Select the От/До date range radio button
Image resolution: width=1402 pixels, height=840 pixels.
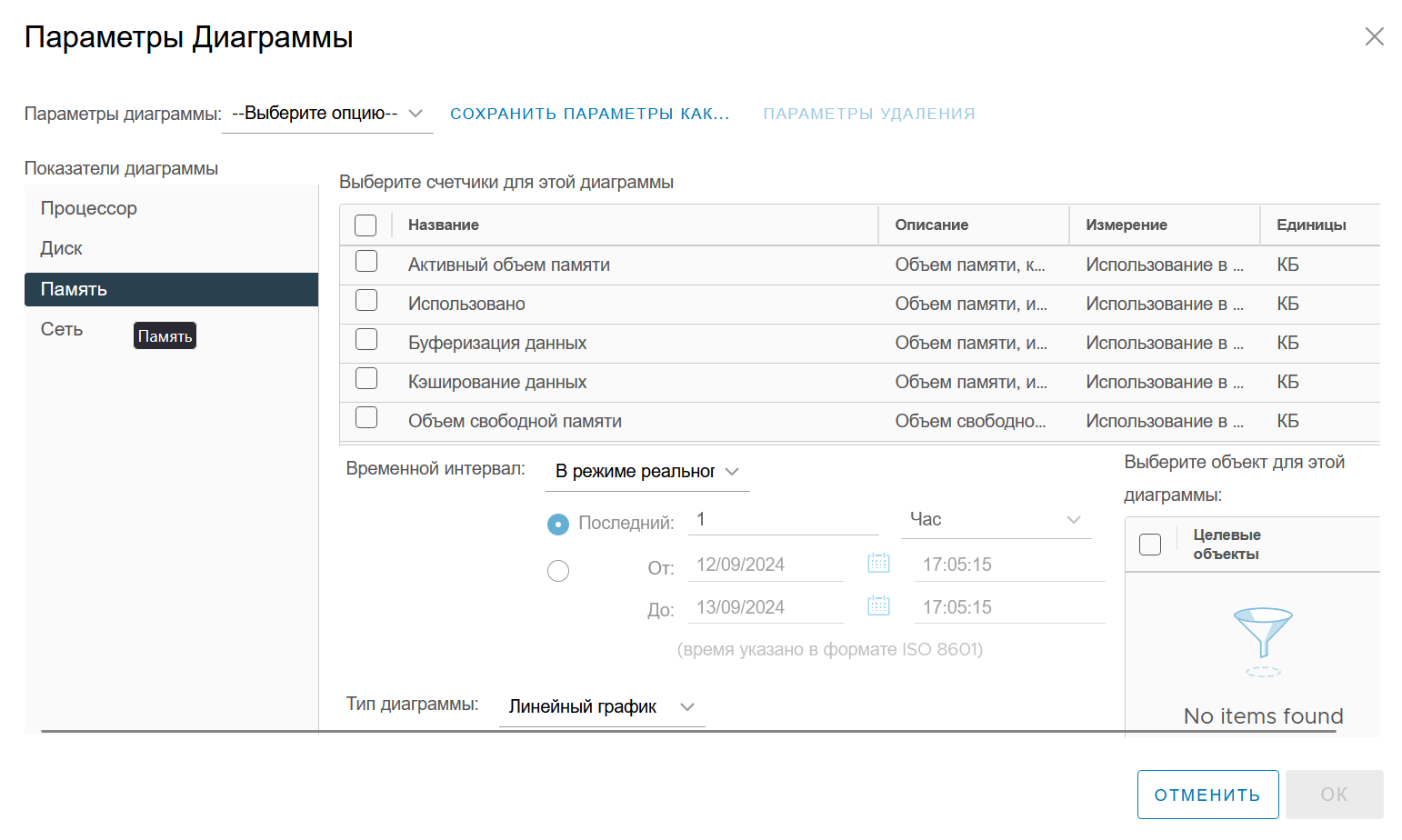[558, 571]
